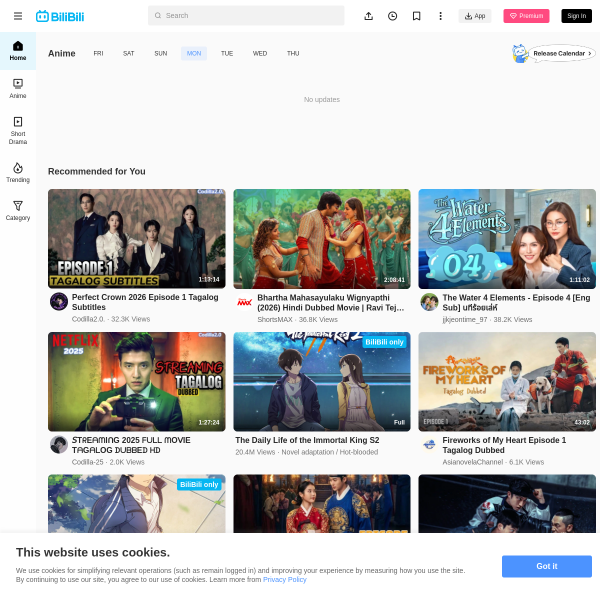Click 'Codilla2.0. · 32.3K Views' text
Viewport: 600px width, 600px height.
coord(111,319)
